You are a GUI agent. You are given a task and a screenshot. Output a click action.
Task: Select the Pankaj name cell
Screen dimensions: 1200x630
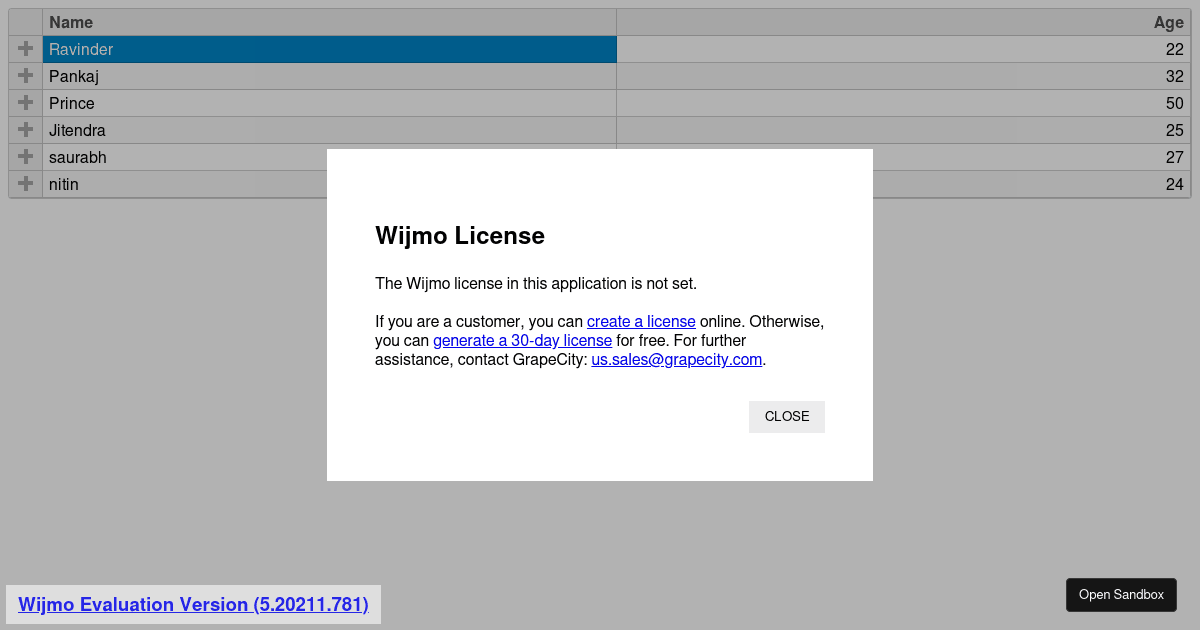(329, 76)
